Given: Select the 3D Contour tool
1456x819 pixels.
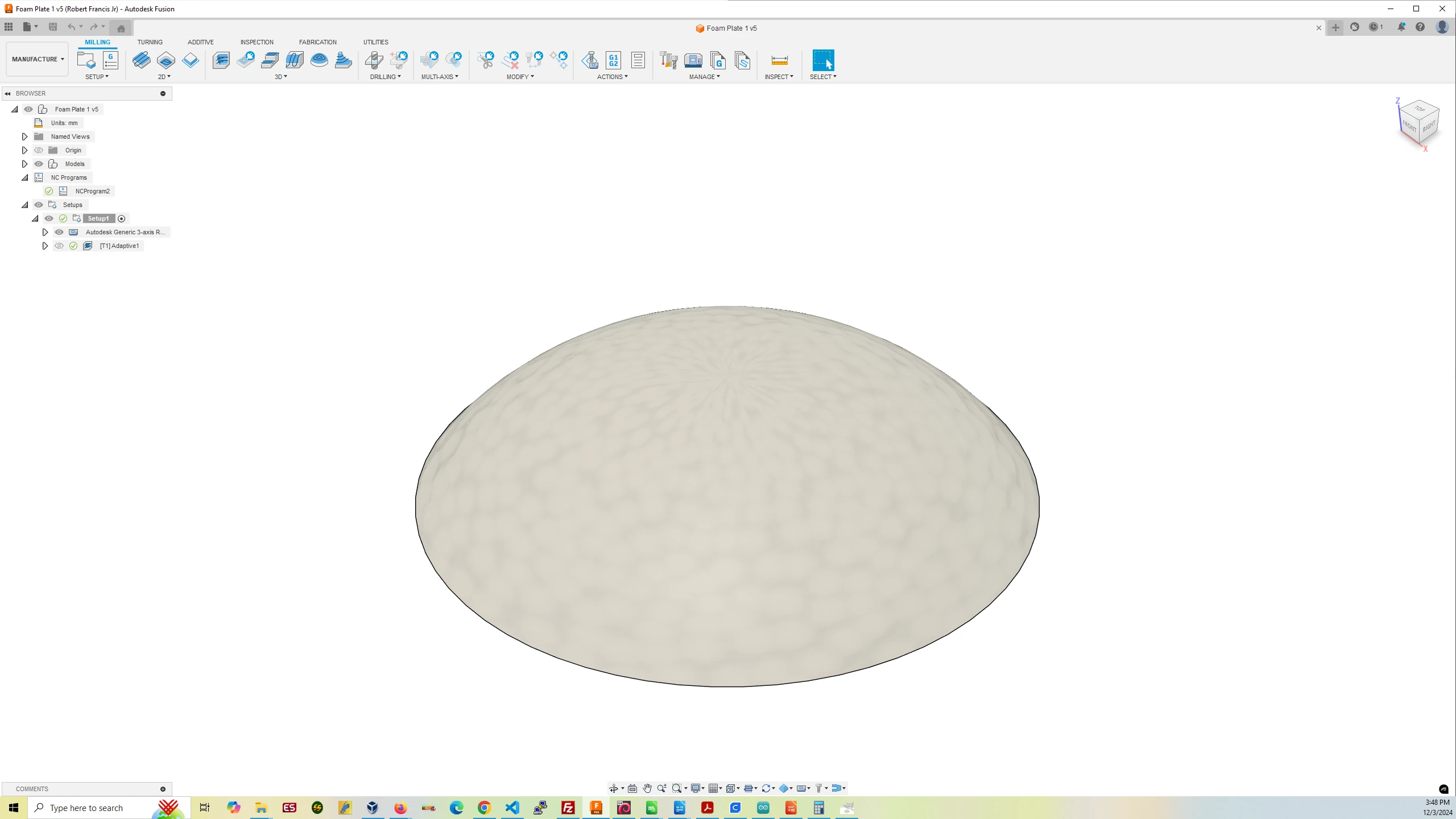Looking at the screenshot, I should (x=270, y=60).
